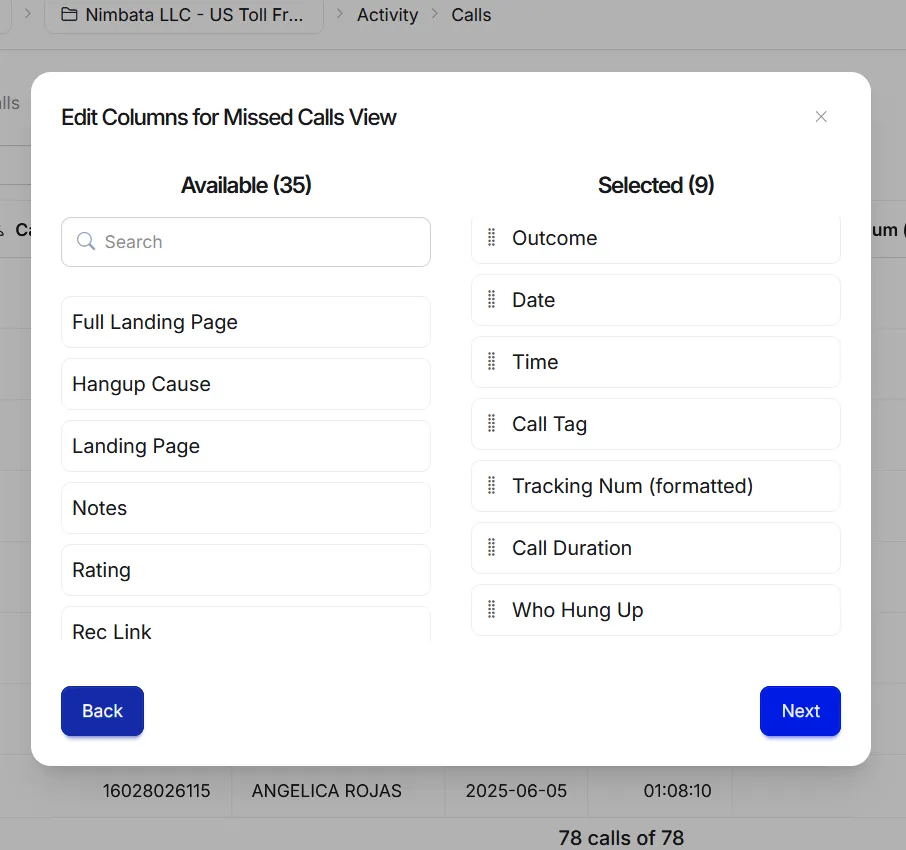906x850 pixels.
Task: Click the Selected (9) heading
Action: coord(656,185)
